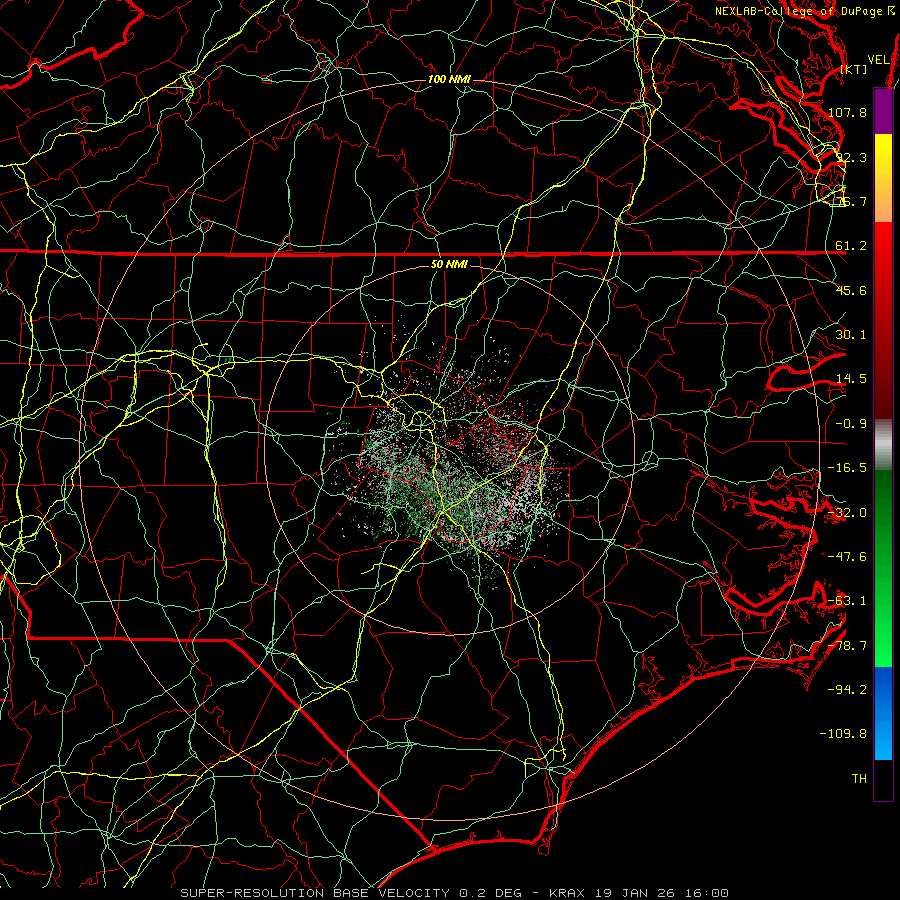Select the -16.5 velocity scale value
Image resolution: width=900 pixels, height=900 pixels.
click(847, 468)
